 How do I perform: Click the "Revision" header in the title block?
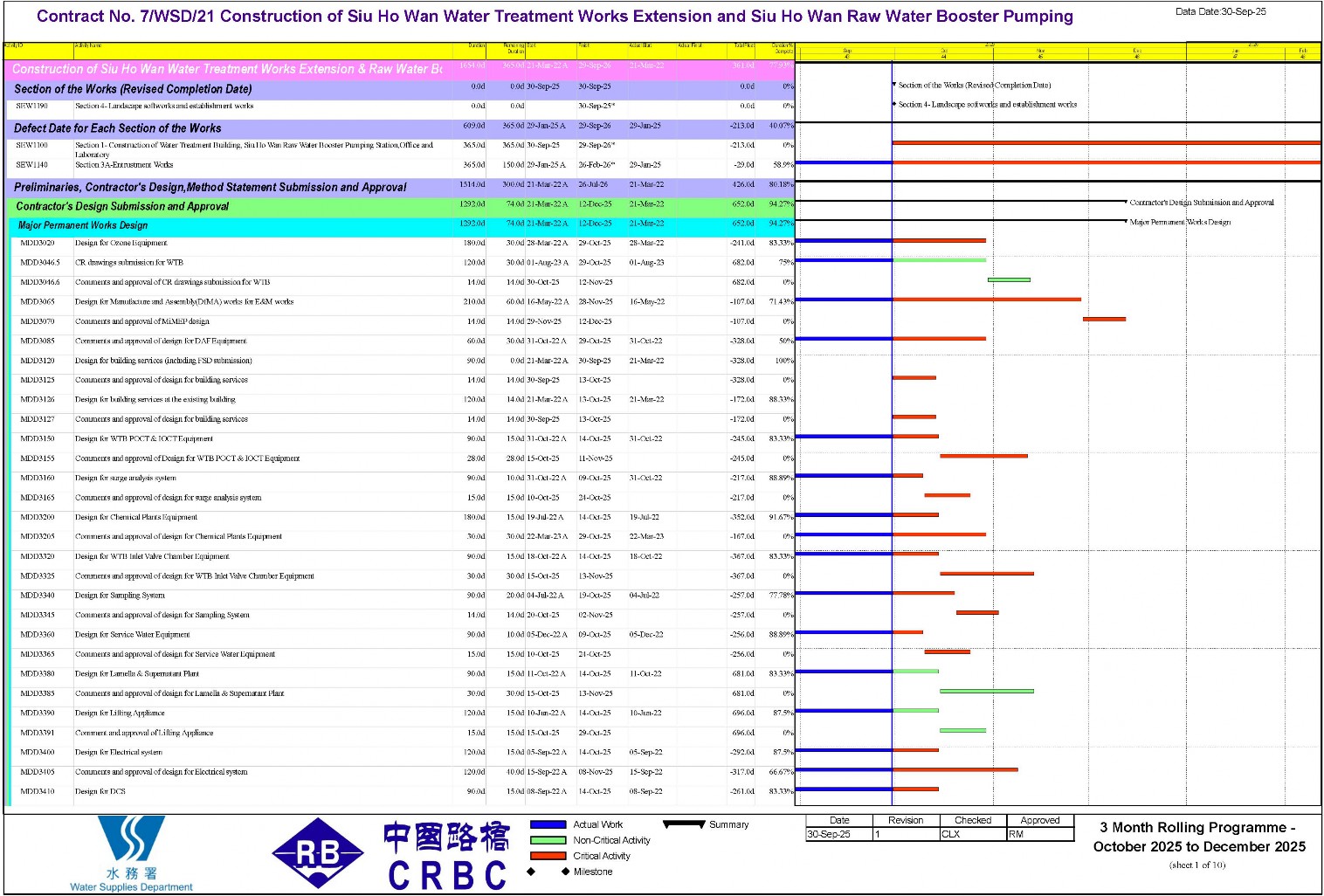[906, 820]
